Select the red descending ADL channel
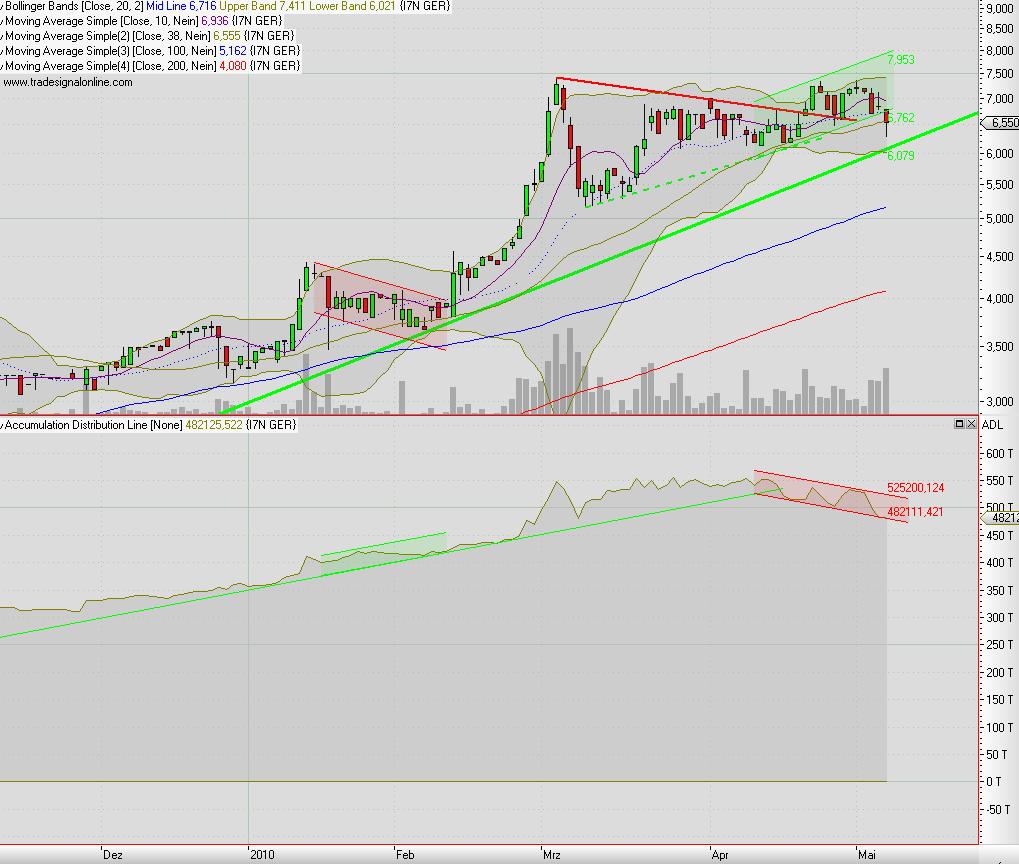The image size is (1019, 864). (831, 496)
